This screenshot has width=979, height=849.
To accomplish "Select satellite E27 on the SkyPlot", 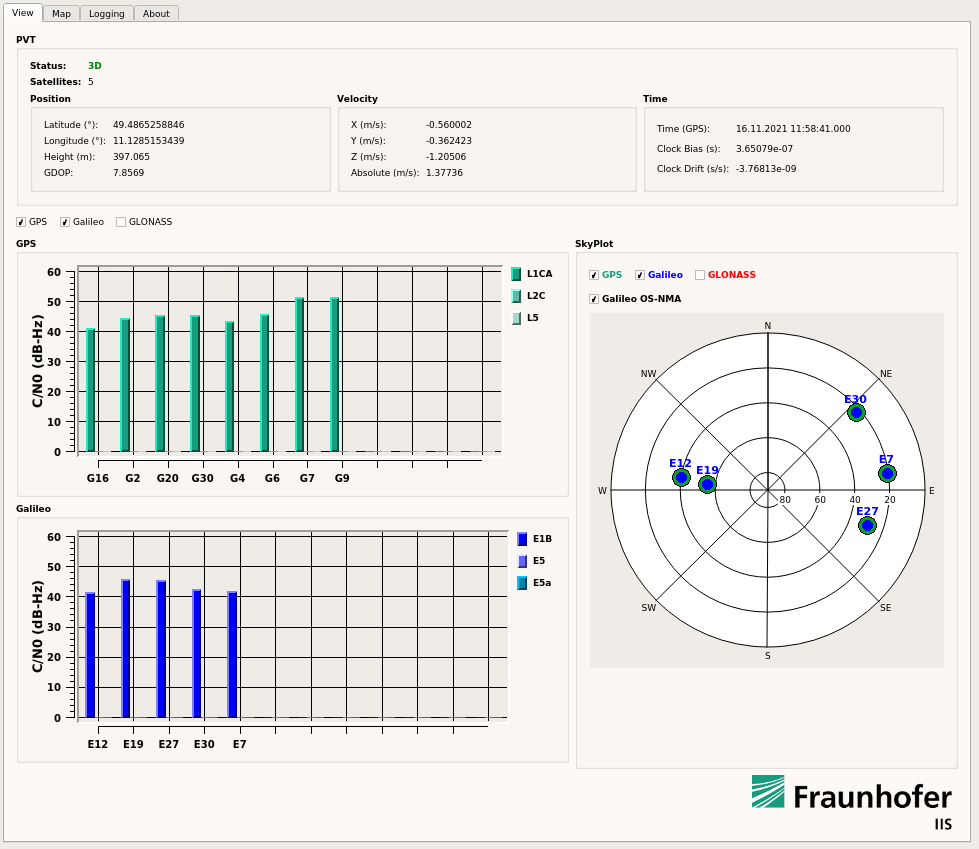I will 867,524.
